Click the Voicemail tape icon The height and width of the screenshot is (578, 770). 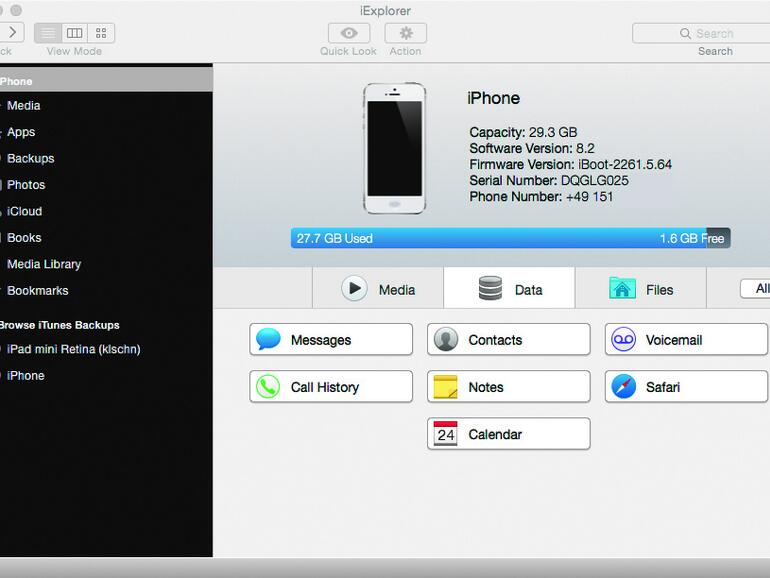(x=624, y=339)
